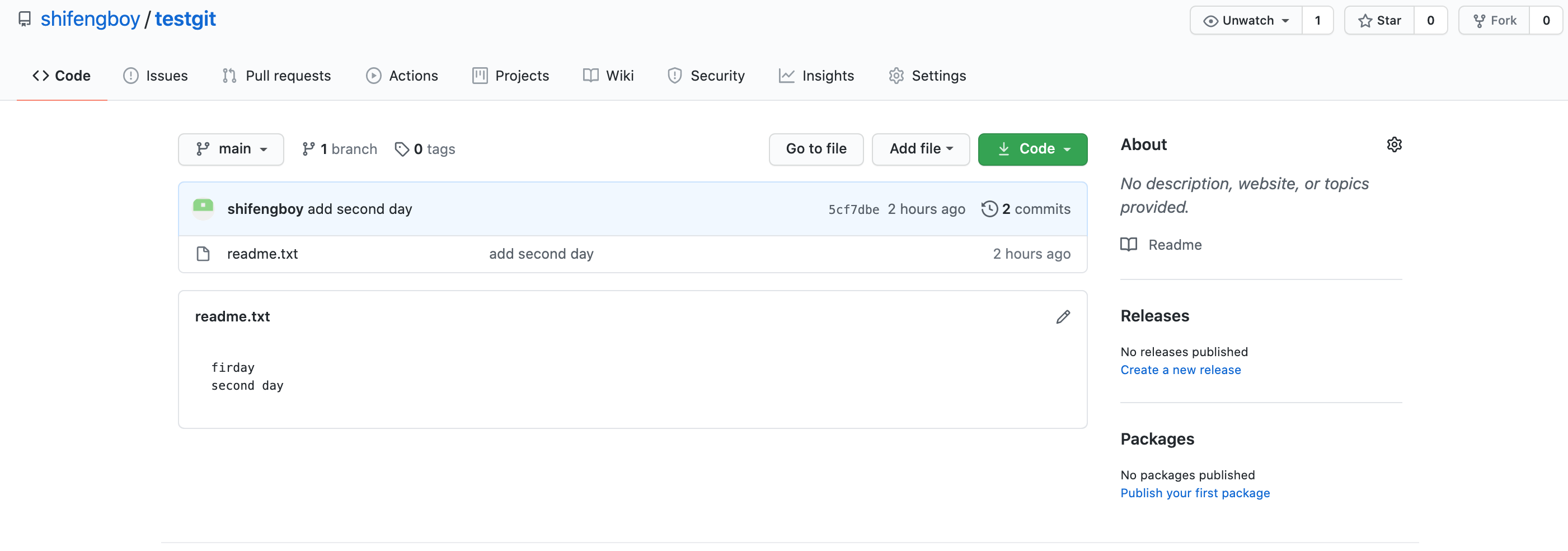The image size is (1568, 551).
Task: Open the Wiki tab
Action: tap(608, 76)
